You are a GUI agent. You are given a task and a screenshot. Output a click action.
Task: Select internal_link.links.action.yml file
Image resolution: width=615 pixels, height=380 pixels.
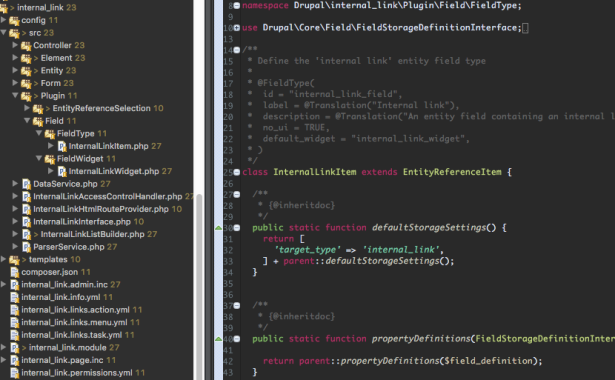coord(75,310)
